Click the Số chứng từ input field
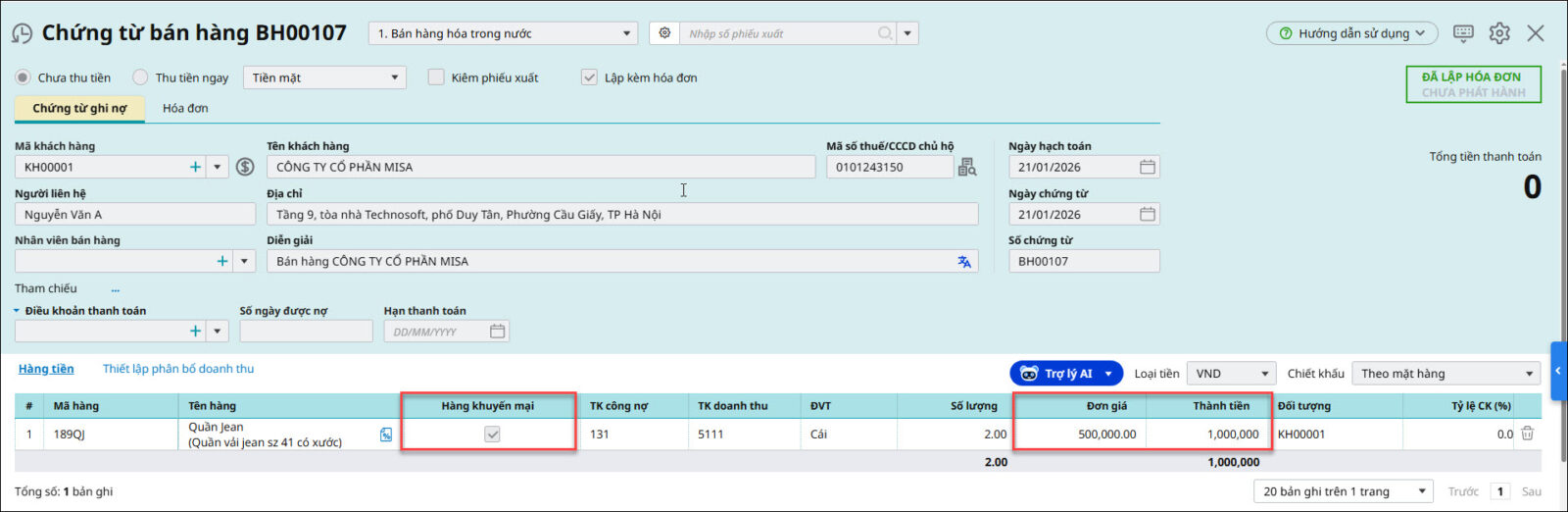 (x=1083, y=262)
